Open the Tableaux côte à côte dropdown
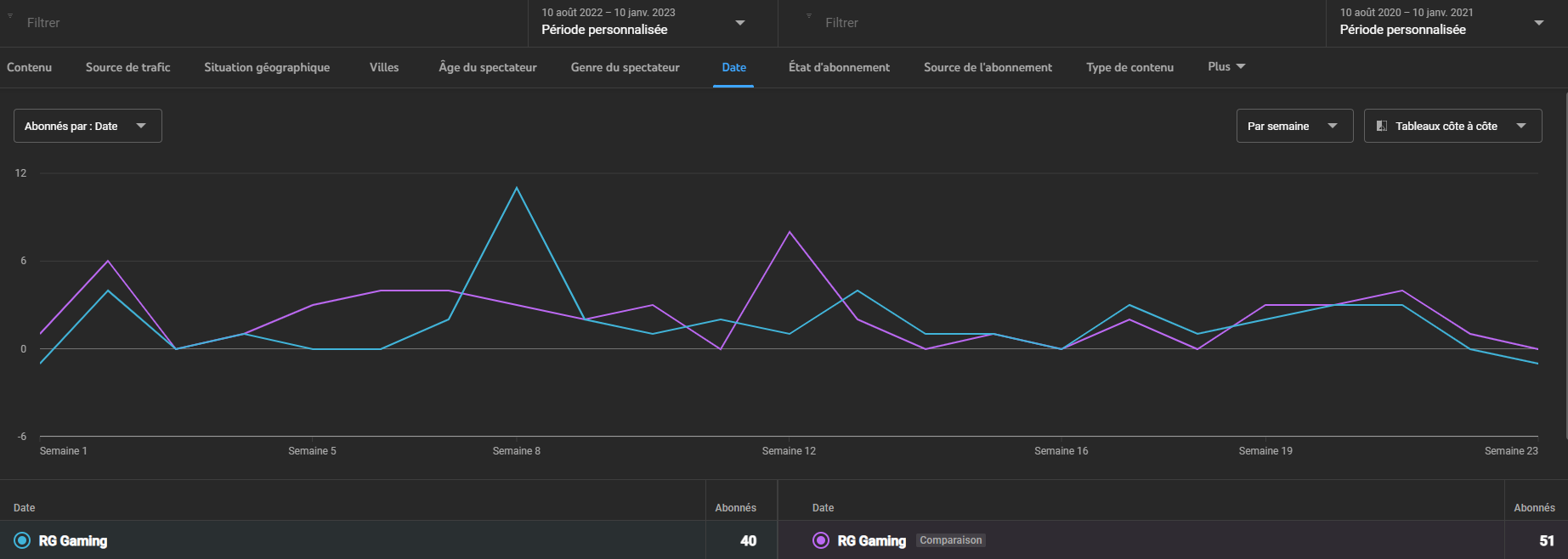Image resolution: width=1568 pixels, height=559 pixels. pyautogui.click(x=1452, y=126)
